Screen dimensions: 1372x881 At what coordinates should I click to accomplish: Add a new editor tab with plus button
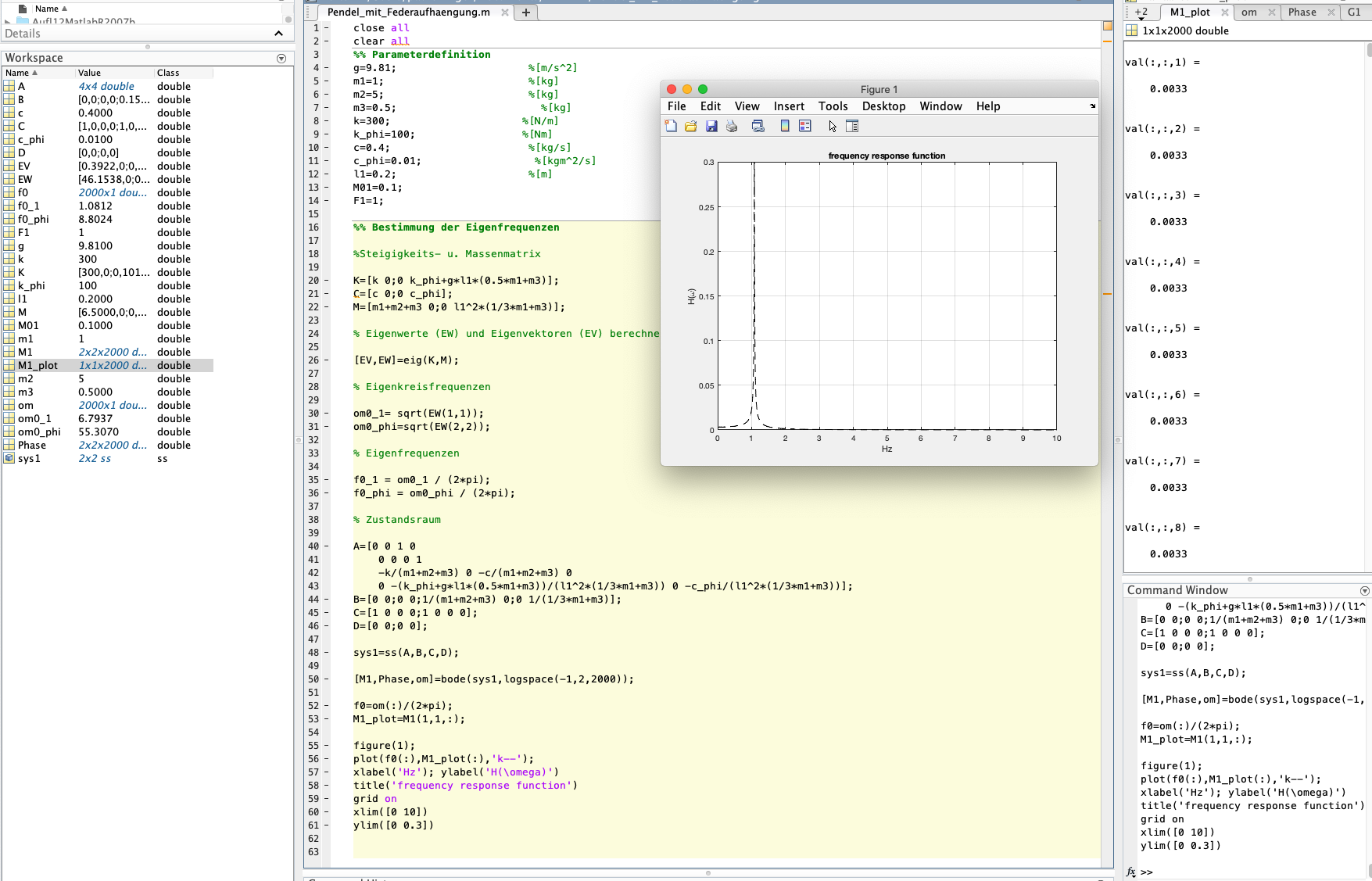click(x=526, y=13)
